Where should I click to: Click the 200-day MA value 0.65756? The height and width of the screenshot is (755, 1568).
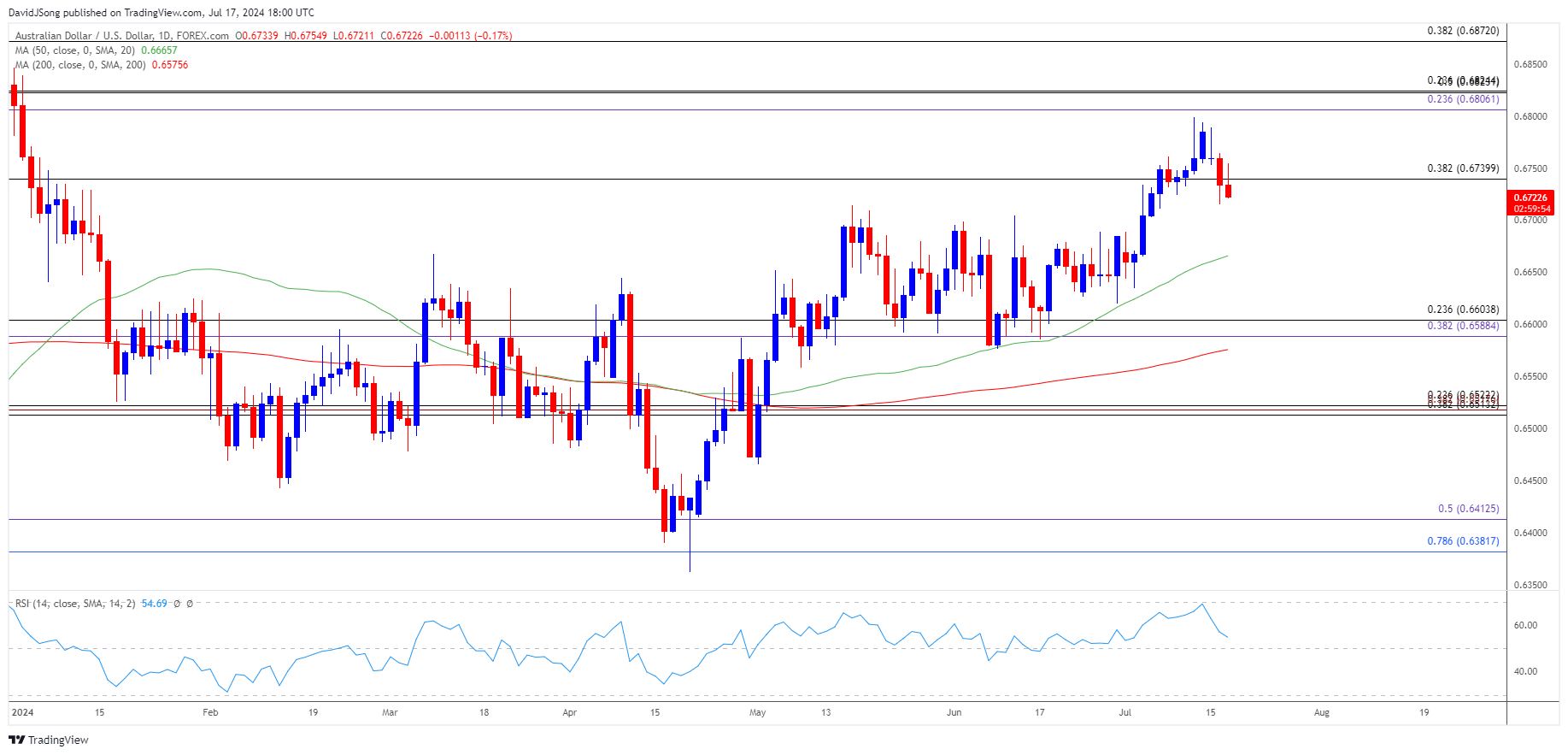click(170, 65)
